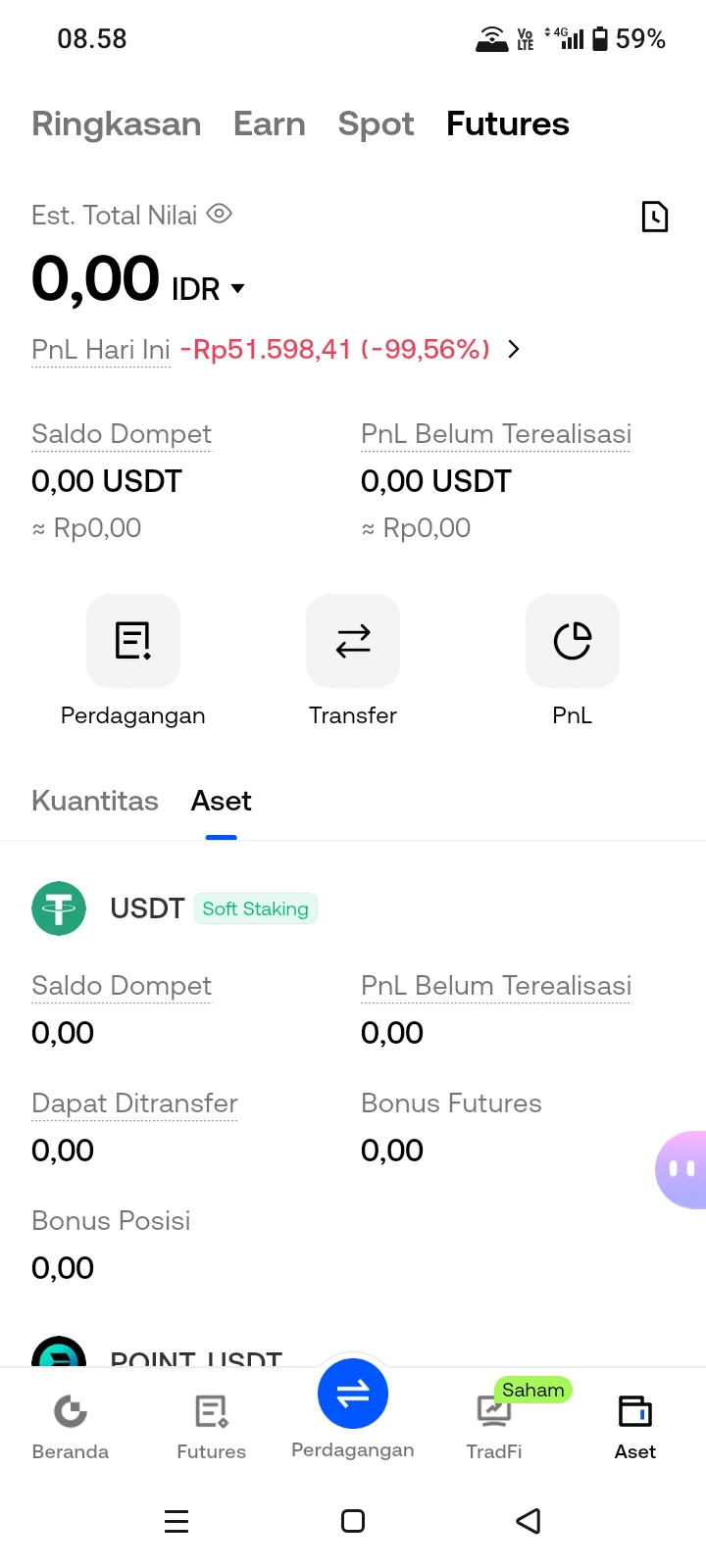Open the transaction history document icon
This screenshot has width=706, height=1568.
point(654,216)
